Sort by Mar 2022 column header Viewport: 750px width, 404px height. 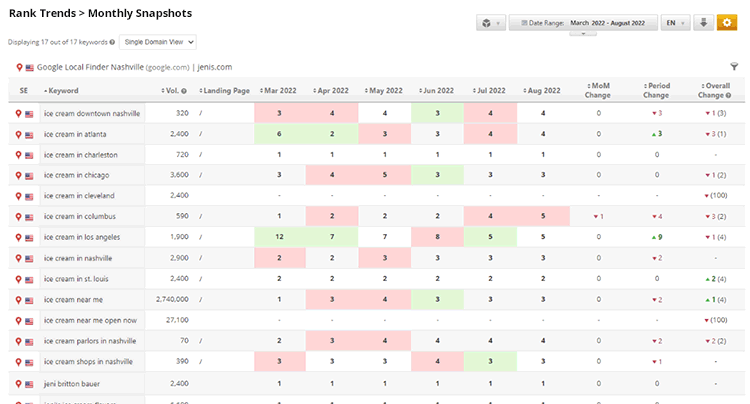(279, 91)
